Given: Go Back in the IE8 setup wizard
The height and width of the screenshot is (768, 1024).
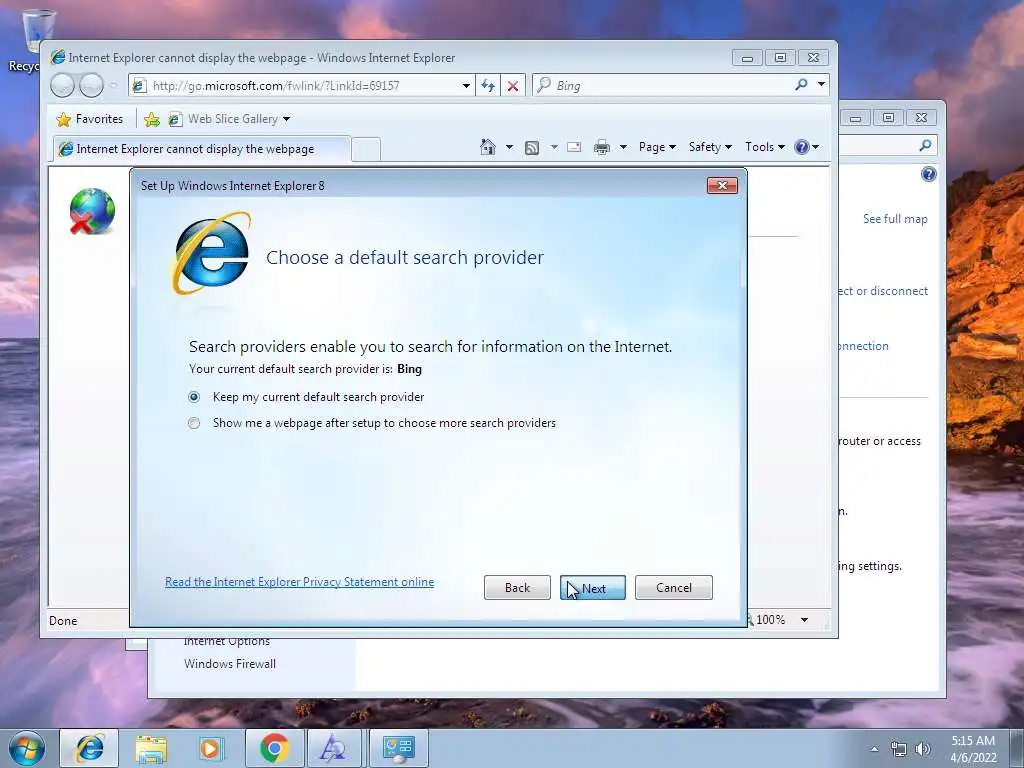Looking at the screenshot, I should pos(517,588).
